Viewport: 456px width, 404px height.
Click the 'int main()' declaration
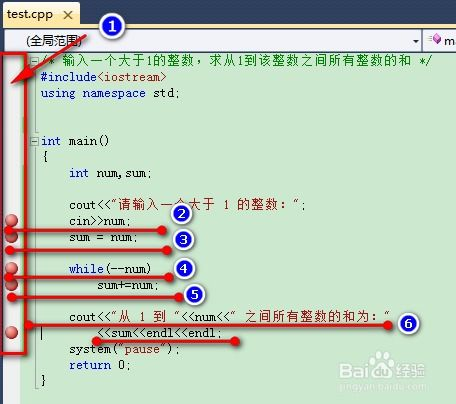[x=75, y=141]
